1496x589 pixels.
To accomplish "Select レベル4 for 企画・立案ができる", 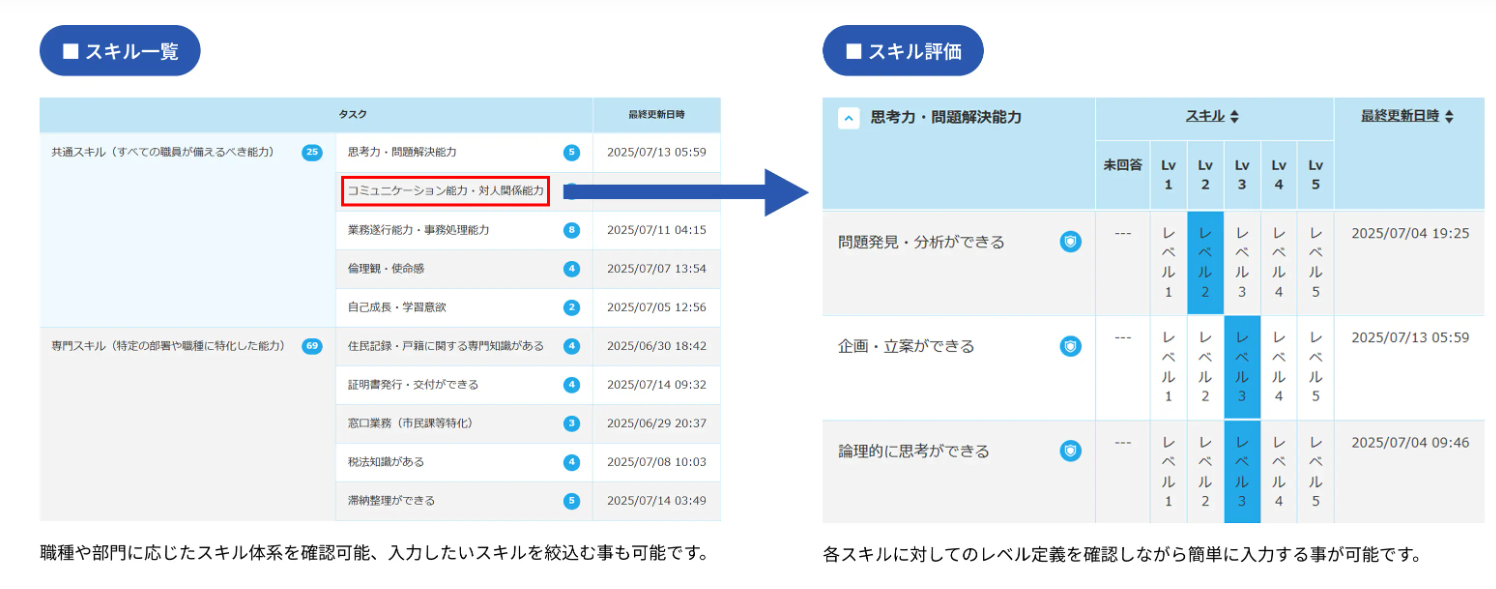I will (x=1279, y=366).
